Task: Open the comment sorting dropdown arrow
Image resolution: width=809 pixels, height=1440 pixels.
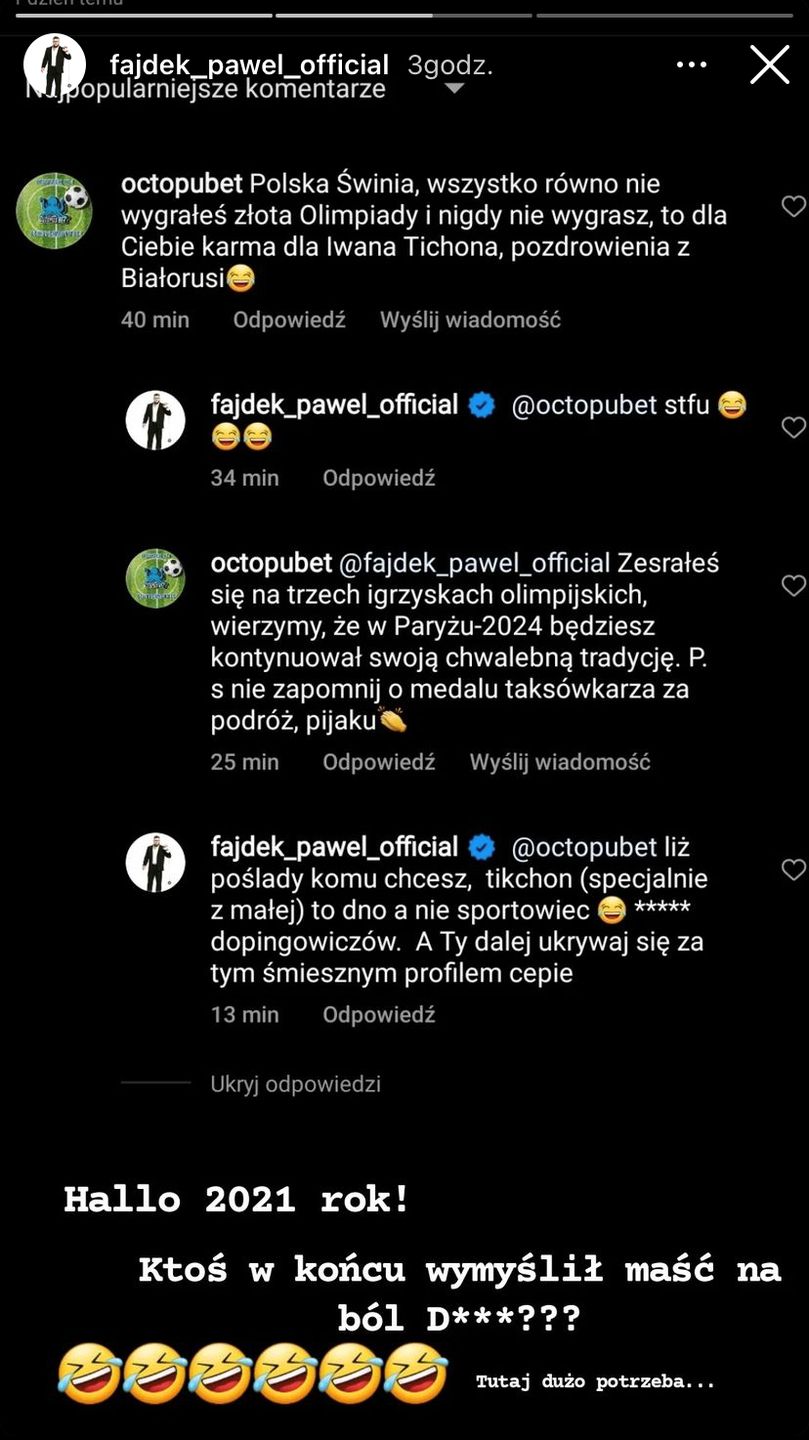Action: 454,89
